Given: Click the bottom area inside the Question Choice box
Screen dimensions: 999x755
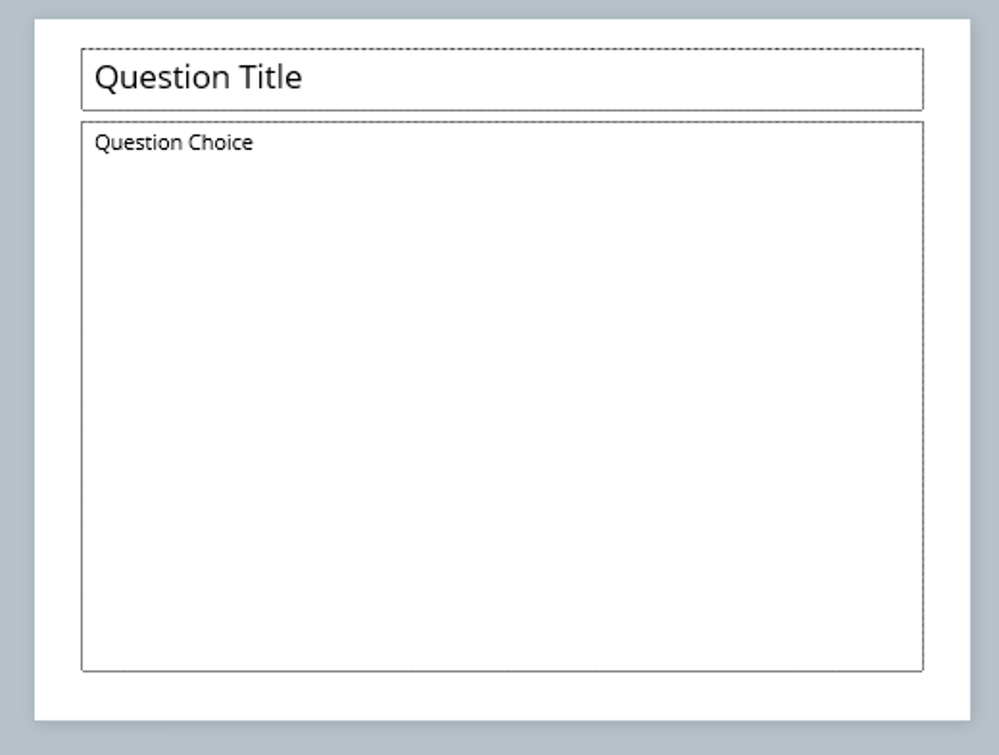Looking at the screenshot, I should click(x=502, y=640).
